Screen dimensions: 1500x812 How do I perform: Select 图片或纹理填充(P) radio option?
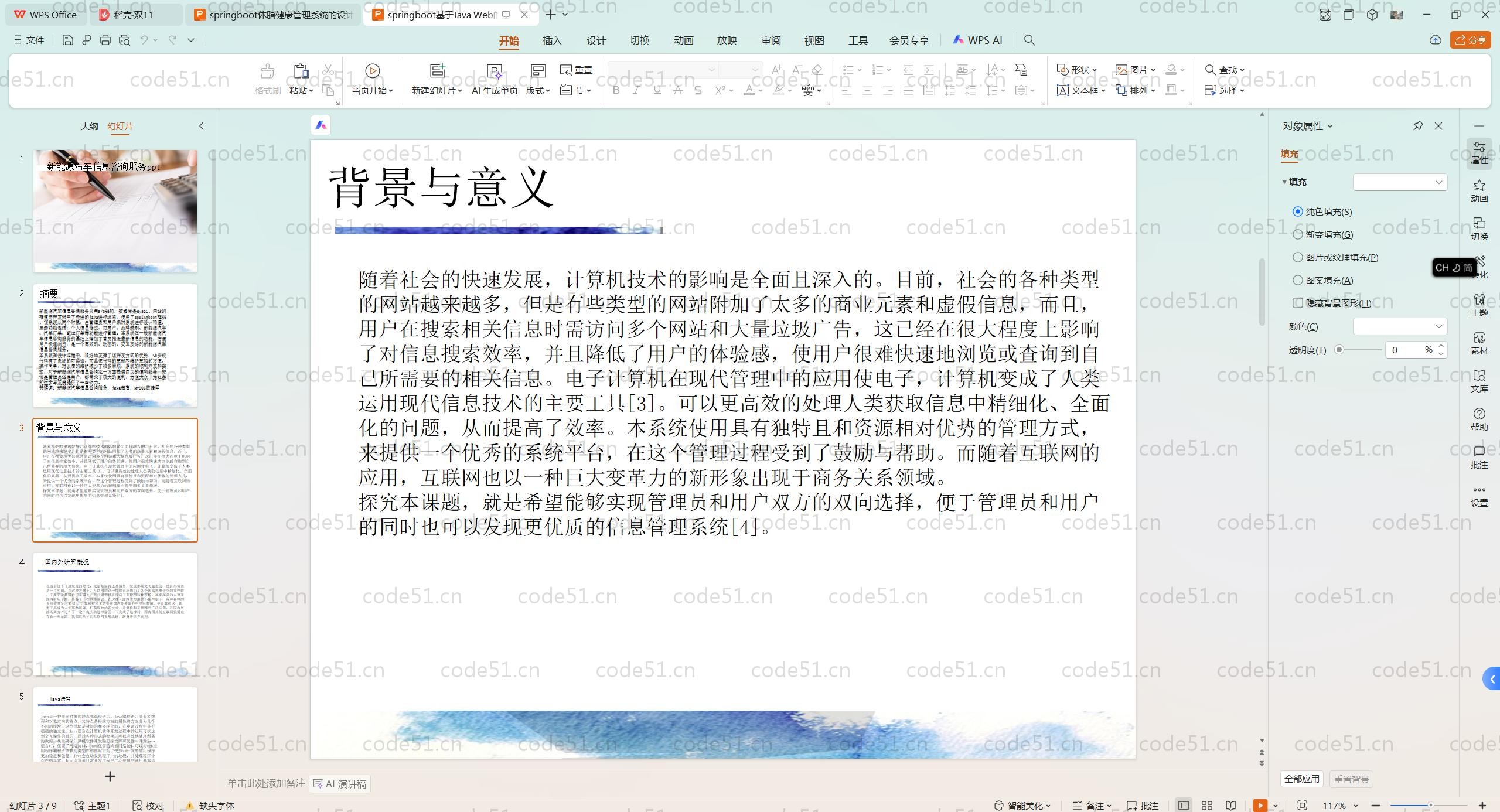click(1298, 257)
